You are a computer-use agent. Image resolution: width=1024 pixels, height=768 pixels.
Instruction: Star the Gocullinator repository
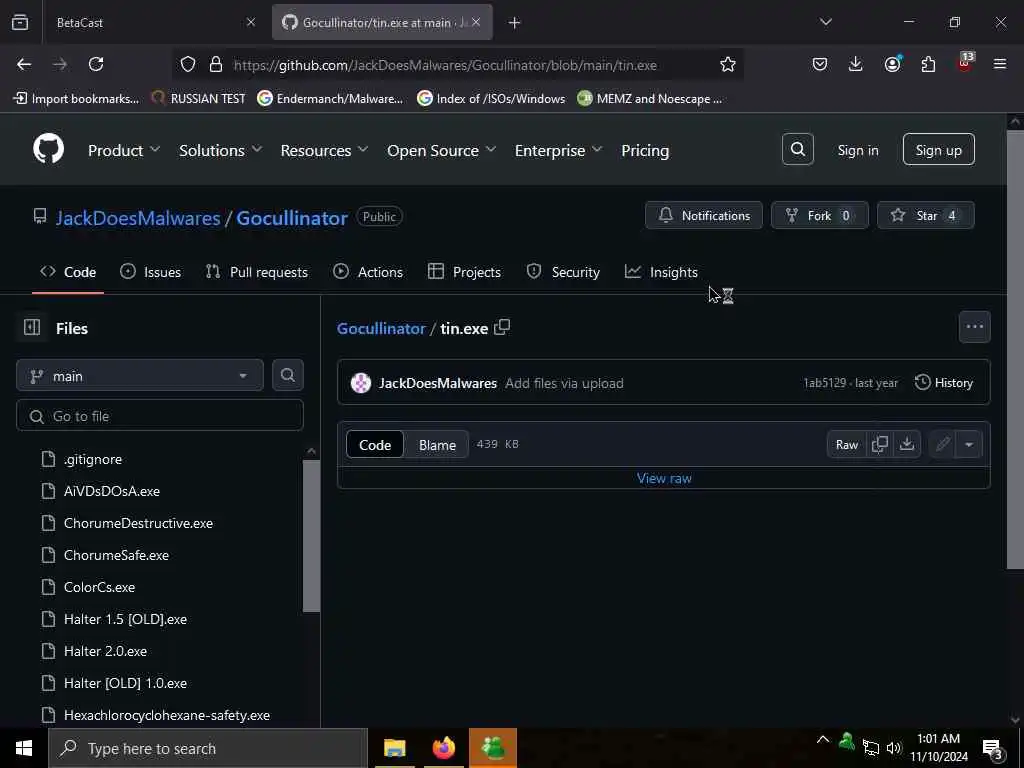[x=925, y=215]
